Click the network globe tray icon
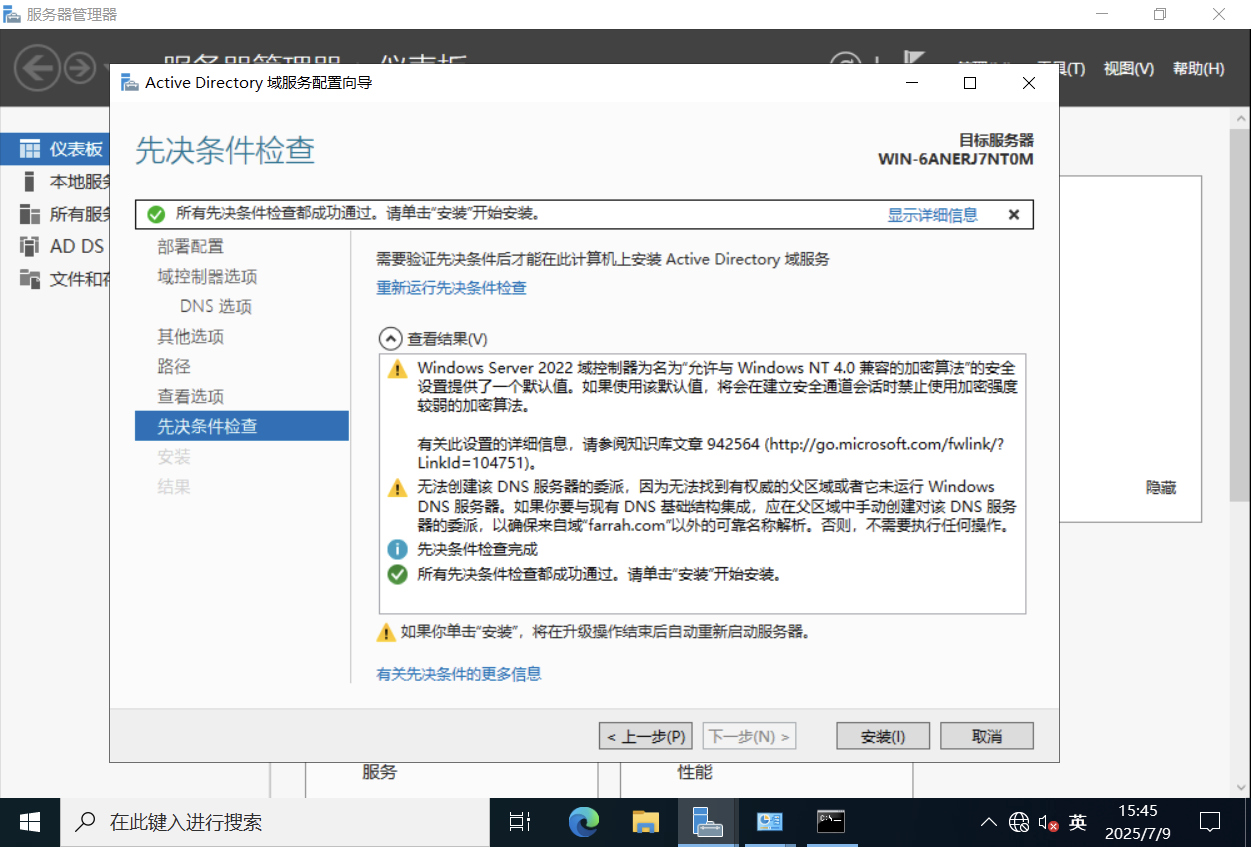The height and width of the screenshot is (847, 1251). click(x=1019, y=822)
